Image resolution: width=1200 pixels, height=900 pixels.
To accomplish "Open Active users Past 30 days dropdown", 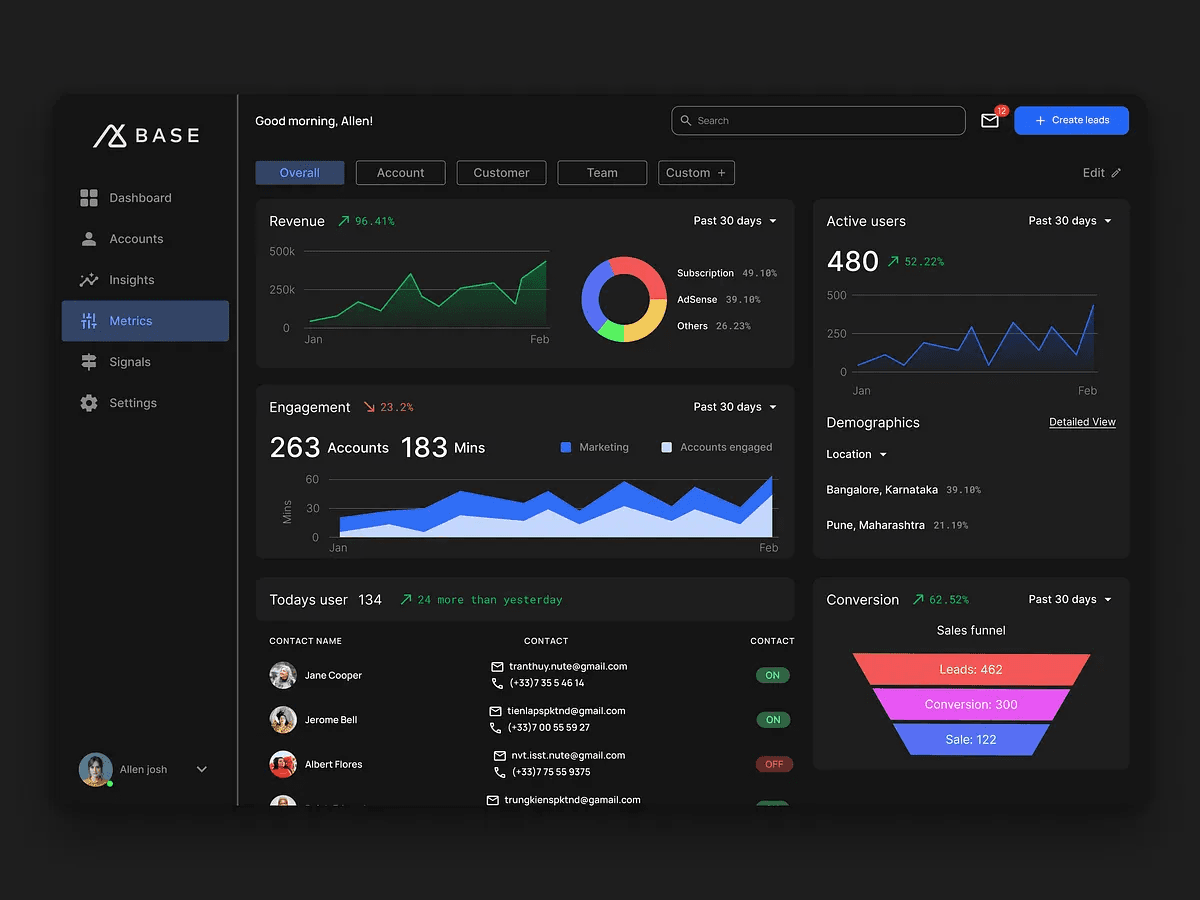I will point(1070,221).
